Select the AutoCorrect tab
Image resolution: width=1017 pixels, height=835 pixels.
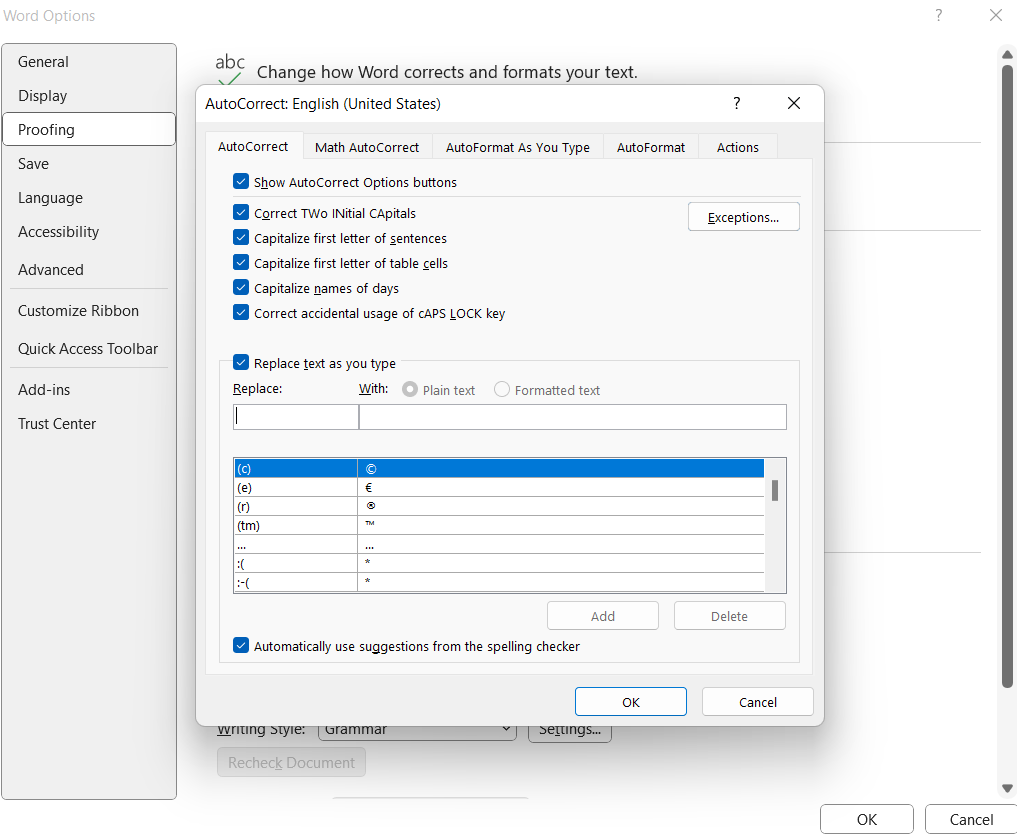coord(253,147)
